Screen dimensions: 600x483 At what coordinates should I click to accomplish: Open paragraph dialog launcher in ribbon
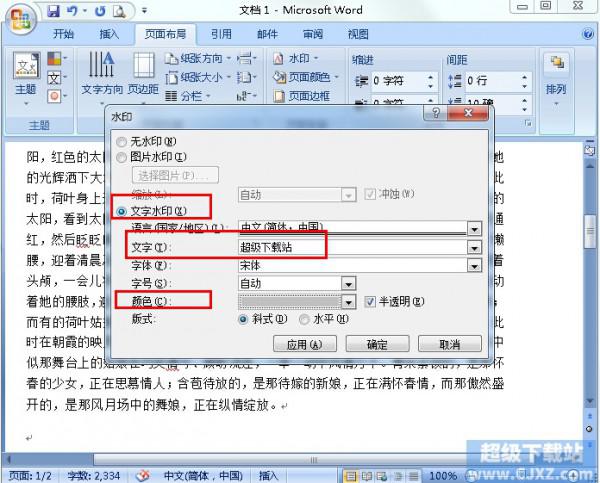(x=528, y=124)
